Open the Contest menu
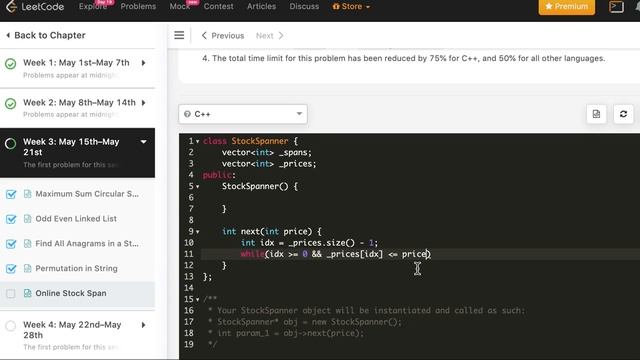The width and height of the screenshot is (640, 360). [219, 7]
